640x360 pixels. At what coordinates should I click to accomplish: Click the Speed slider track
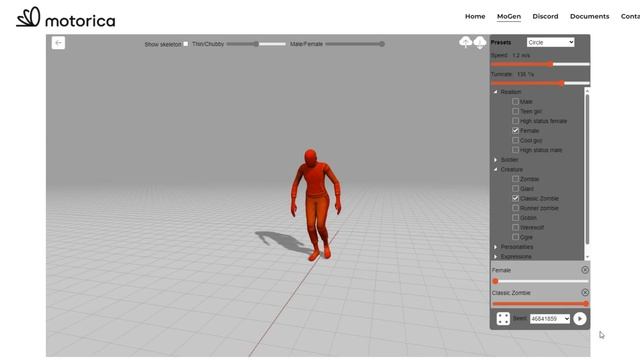(540, 64)
